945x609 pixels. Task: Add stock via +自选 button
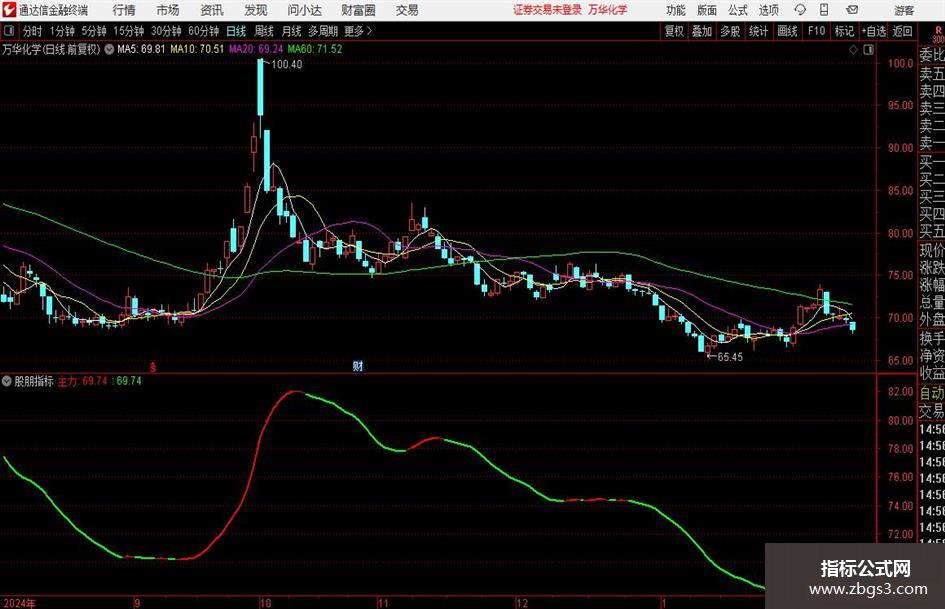point(873,31)
